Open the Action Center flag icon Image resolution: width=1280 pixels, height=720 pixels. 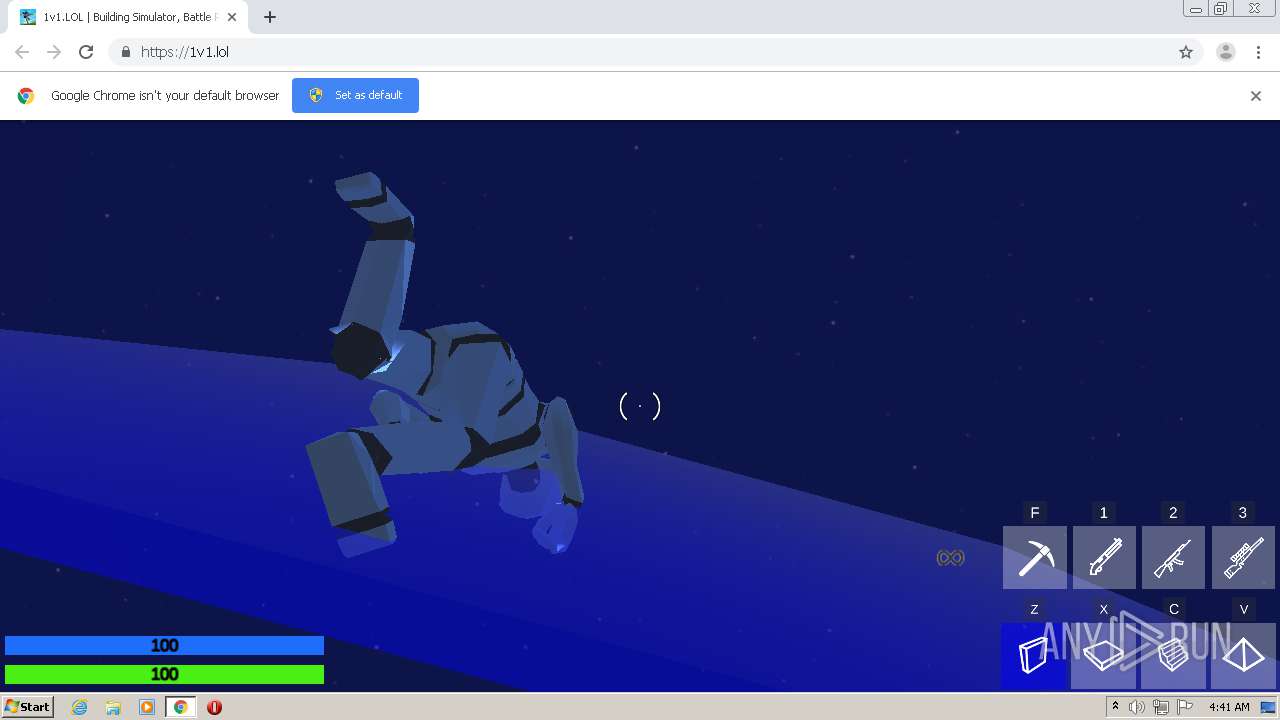tap(1185, 707)
